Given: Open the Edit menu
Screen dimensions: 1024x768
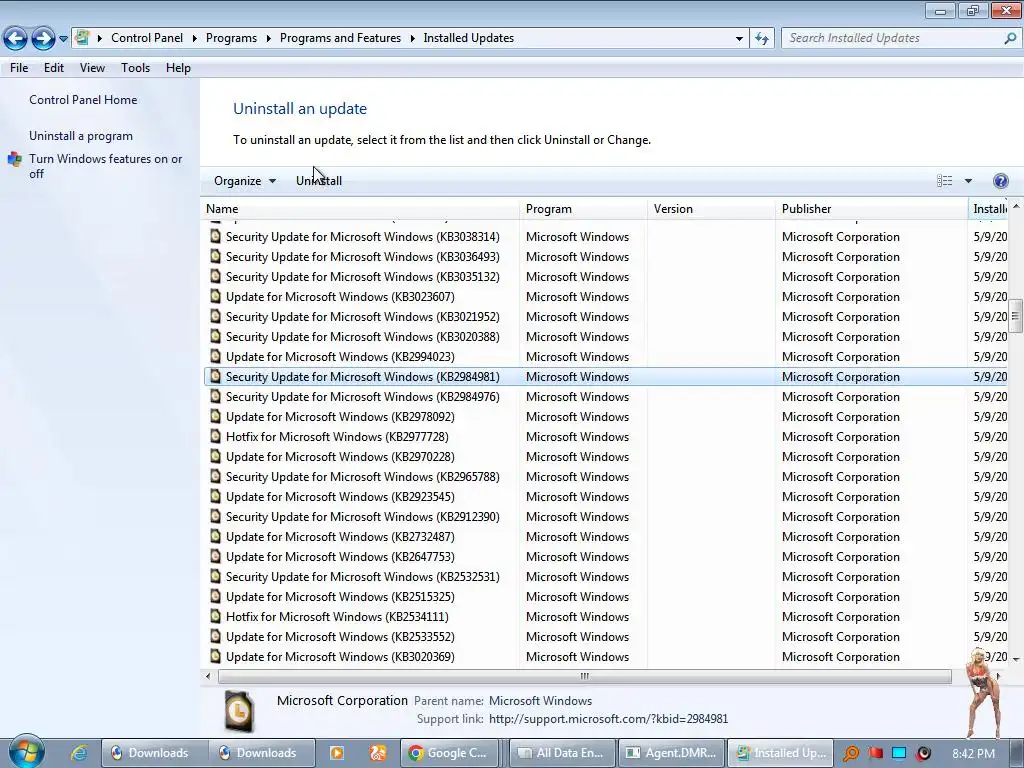Looking at the screenshot, I should point(54,68).
